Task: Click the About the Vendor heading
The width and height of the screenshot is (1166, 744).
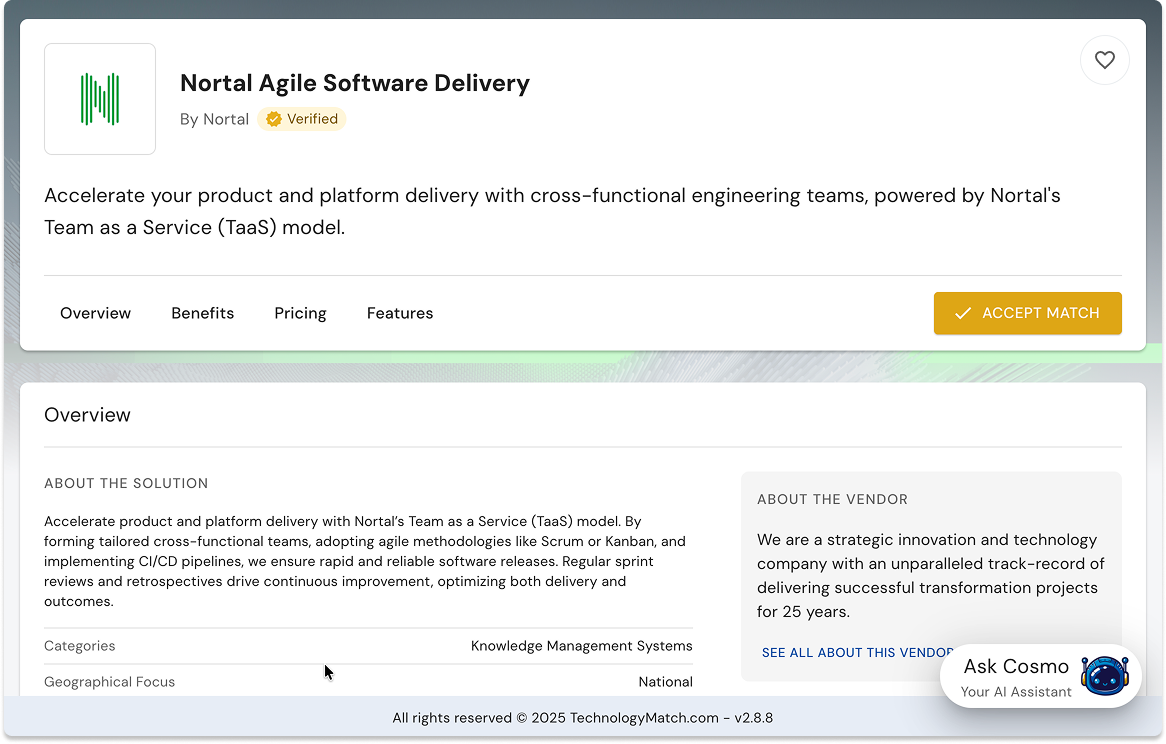Action: coord(832,499)
